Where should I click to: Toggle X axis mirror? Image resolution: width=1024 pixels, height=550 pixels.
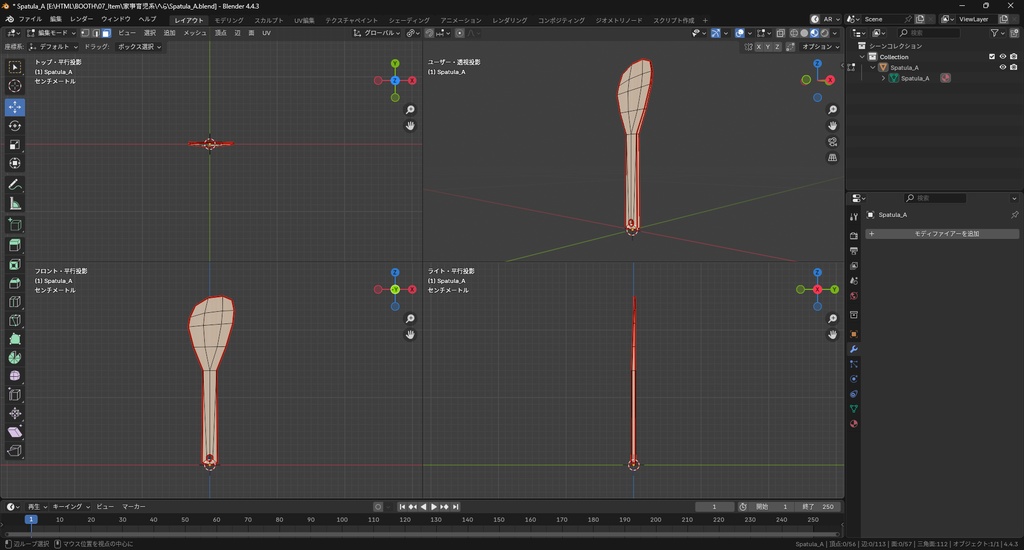click(758, 47)
